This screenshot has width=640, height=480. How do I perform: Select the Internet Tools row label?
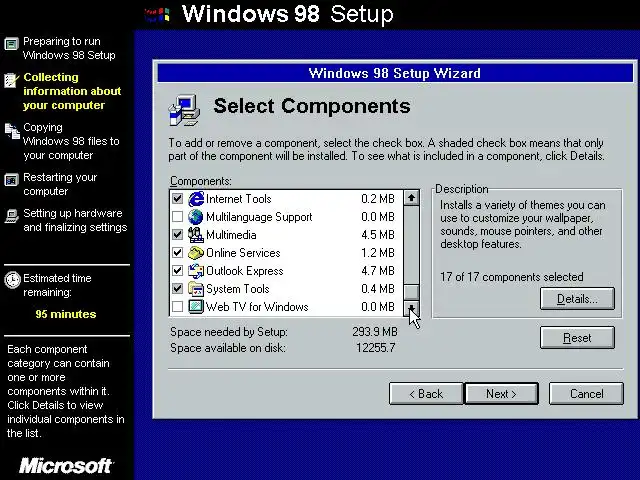coord(239,199)
